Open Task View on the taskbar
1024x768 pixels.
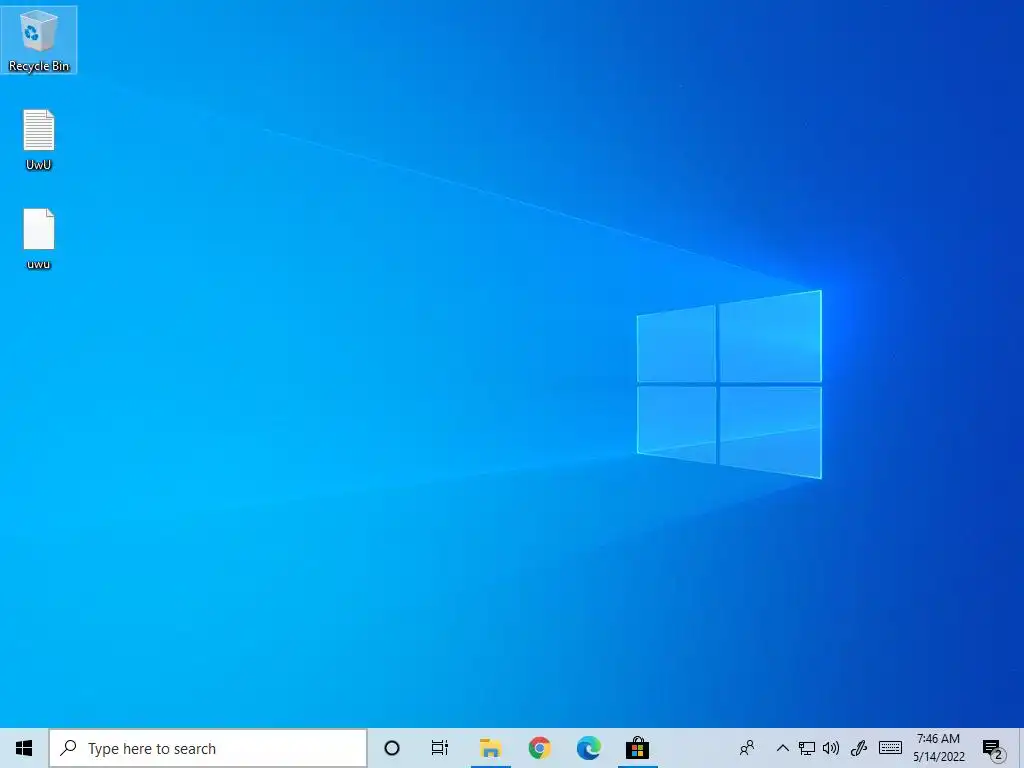tap(440, 748)
